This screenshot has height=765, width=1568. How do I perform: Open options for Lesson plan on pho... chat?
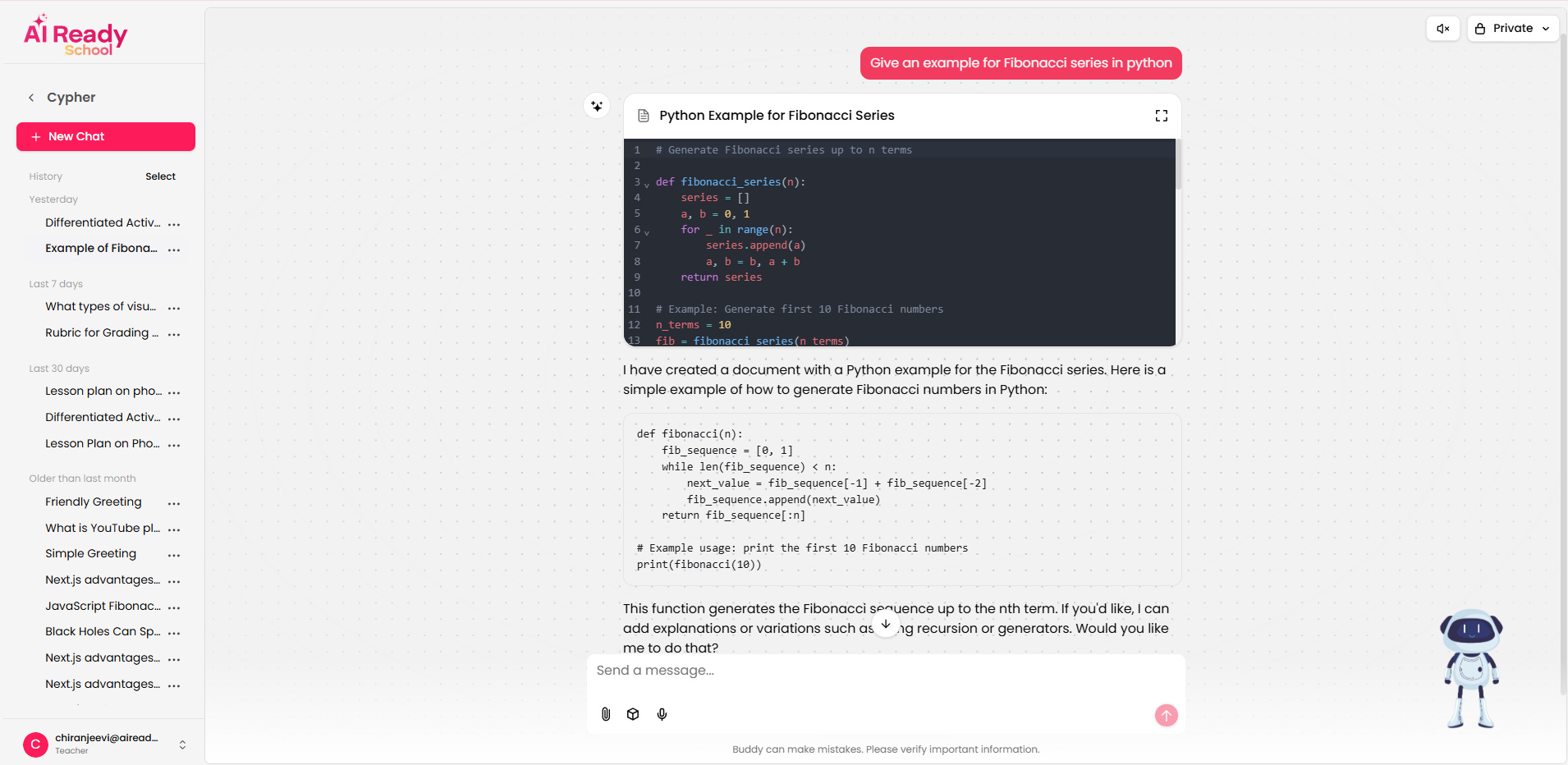[174, 392]
